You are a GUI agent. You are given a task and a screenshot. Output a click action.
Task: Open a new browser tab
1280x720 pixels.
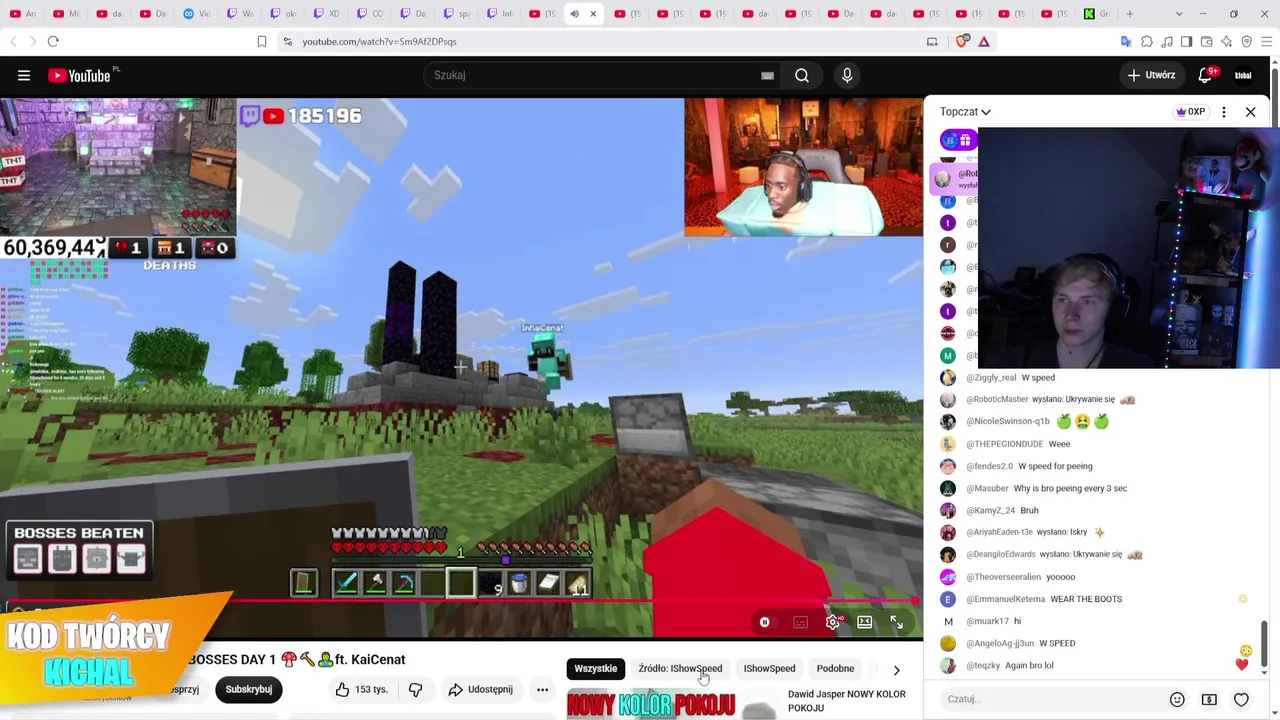pyautogui.click(x=1130, y=14)
